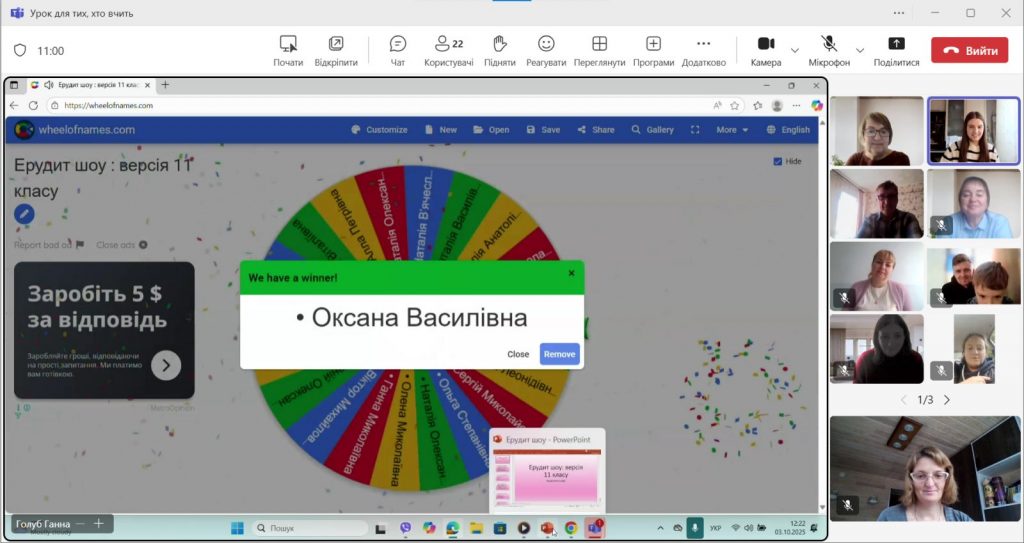
Task: Expand the microphone options dropdown arrow
Action: (860, 50)
